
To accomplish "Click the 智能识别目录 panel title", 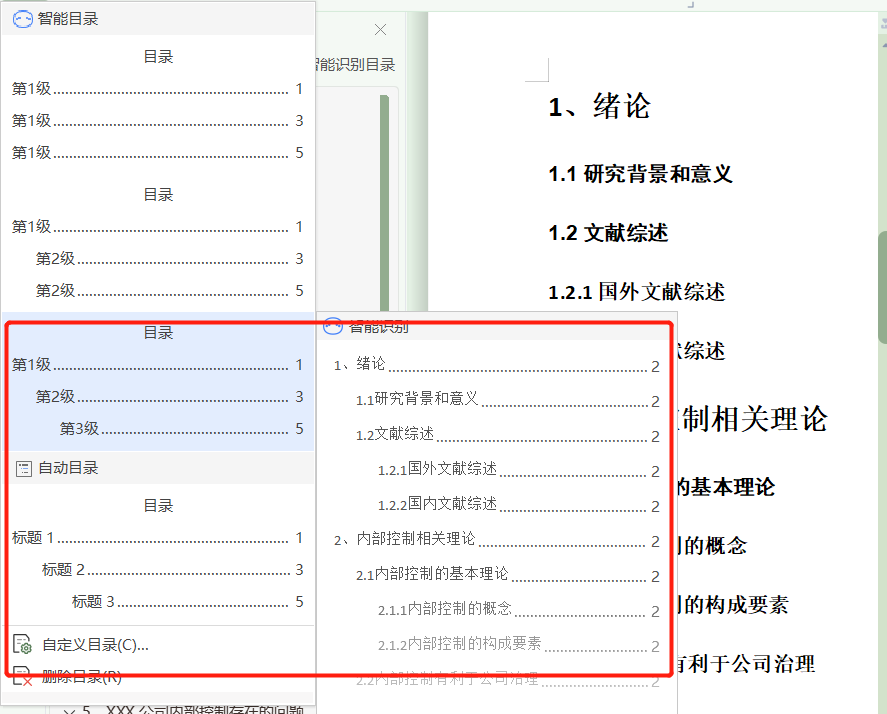I will coord(355,64).
